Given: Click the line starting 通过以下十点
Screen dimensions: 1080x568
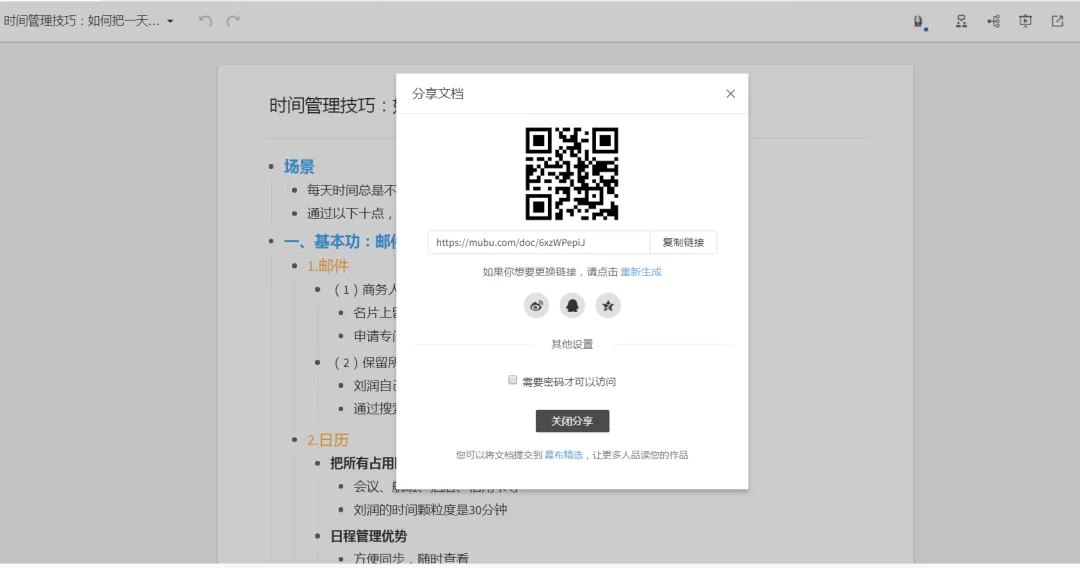Looking at the screenshot, I should (351, 213).
